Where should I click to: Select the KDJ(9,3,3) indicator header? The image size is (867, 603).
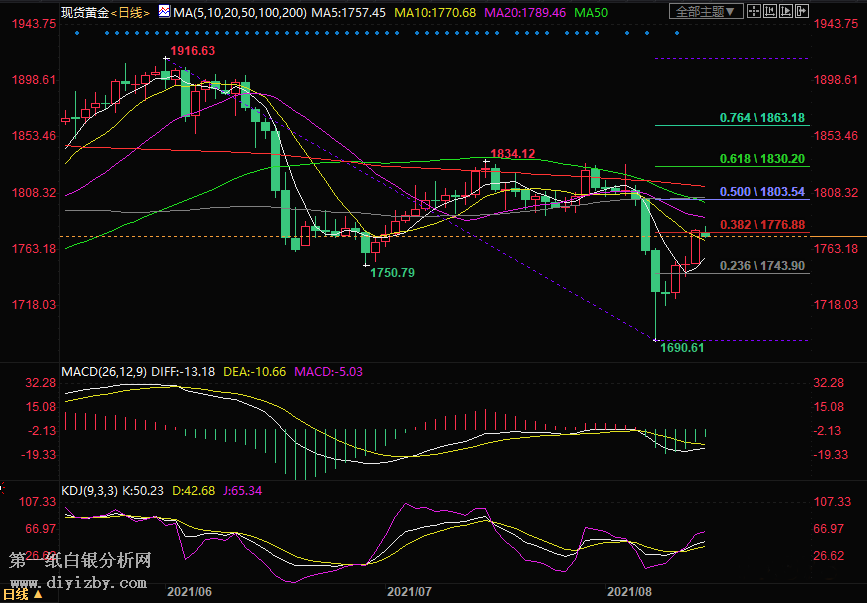tap(89, 490)
